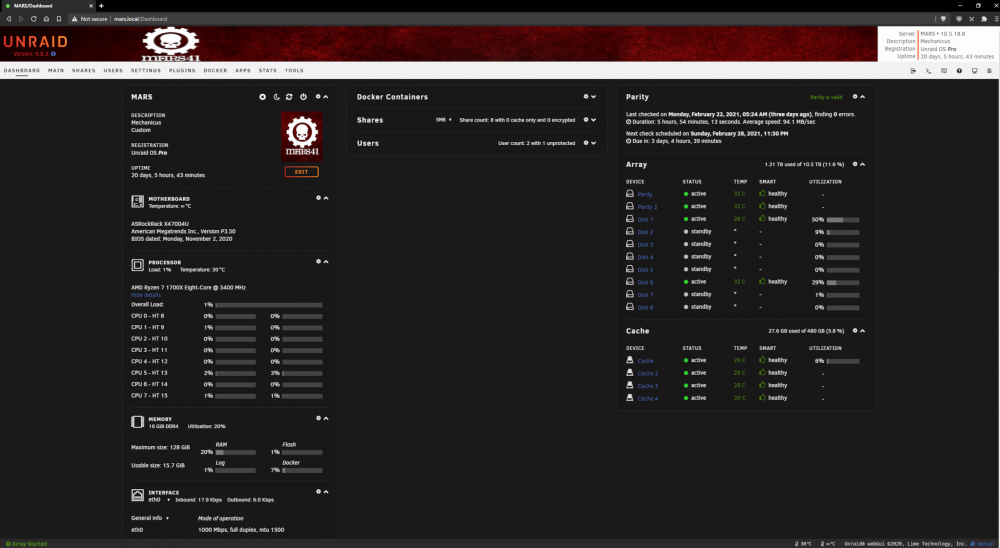The width and height of the screenshot is (1000, 548).
Task: Collapse the MARS panel chevron
Action: pos(326,97)
